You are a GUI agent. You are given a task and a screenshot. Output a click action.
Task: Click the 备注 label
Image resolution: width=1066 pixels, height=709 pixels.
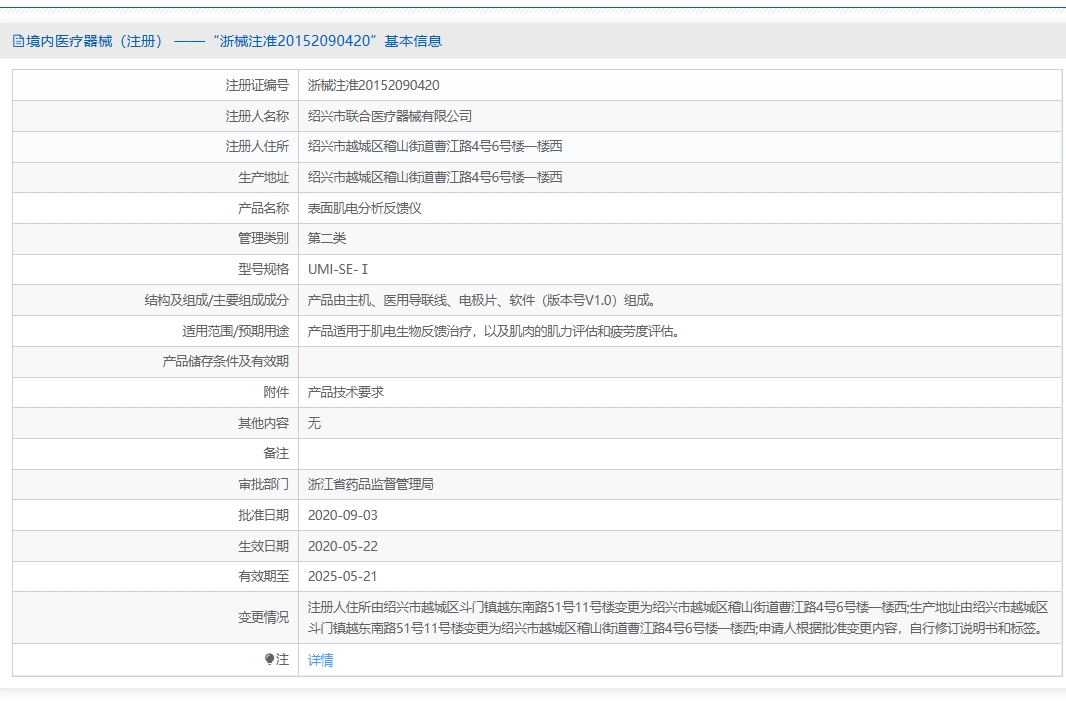pyautogui.click(x=276, y=454)
